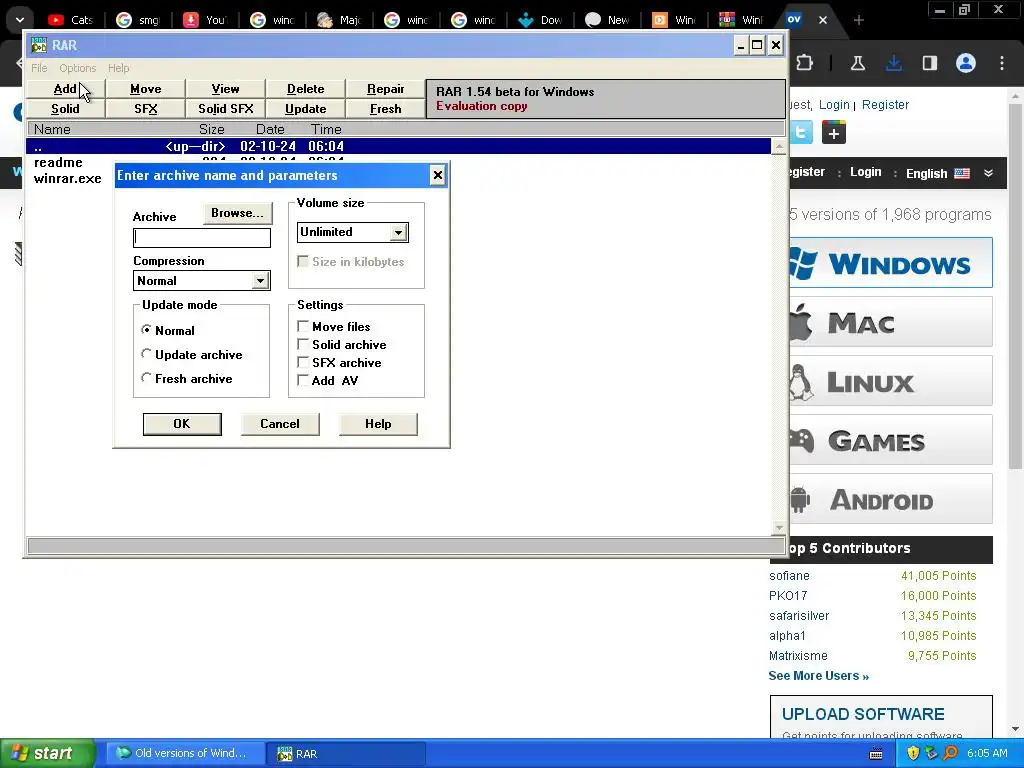Open See More Users link
1024x768 pixels.
tap(818, 676)
